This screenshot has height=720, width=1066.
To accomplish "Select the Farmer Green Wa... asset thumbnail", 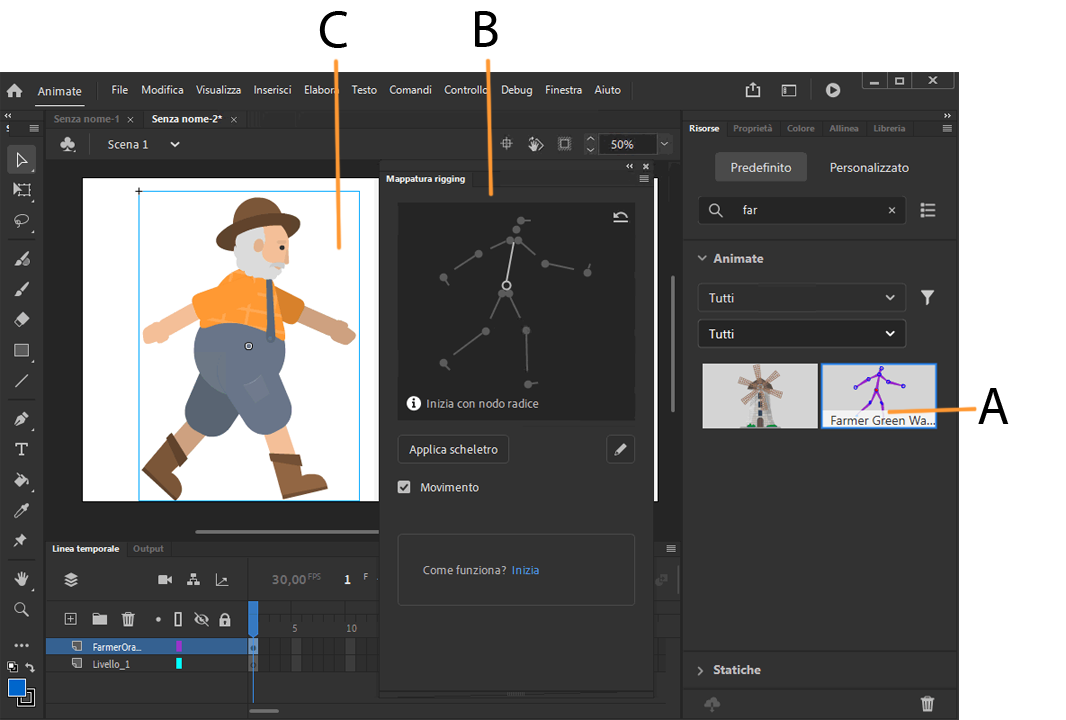I will pyautogui.click(x=878, y=393).
